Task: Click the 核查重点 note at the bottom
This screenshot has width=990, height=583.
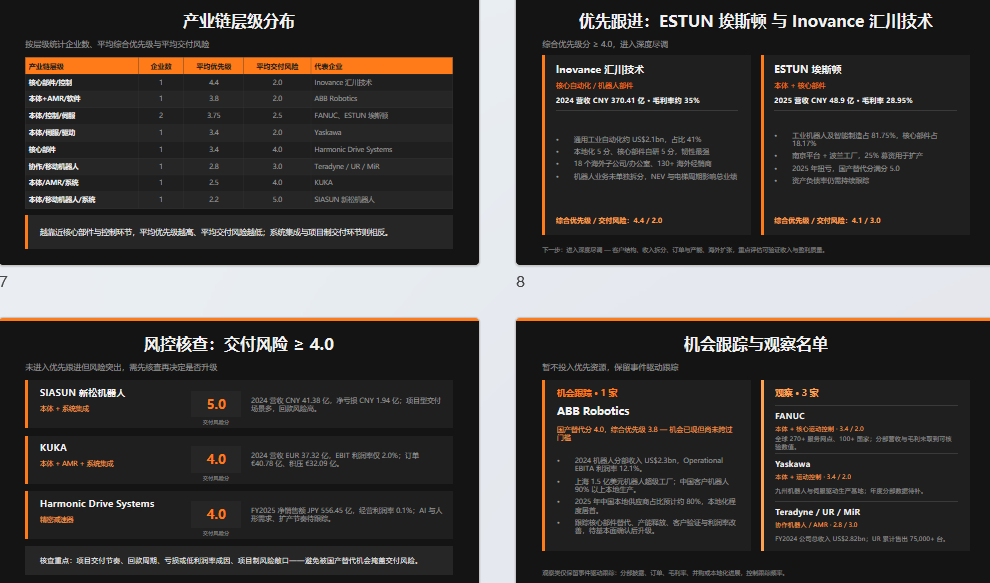Action: click(x=239, y=560)
